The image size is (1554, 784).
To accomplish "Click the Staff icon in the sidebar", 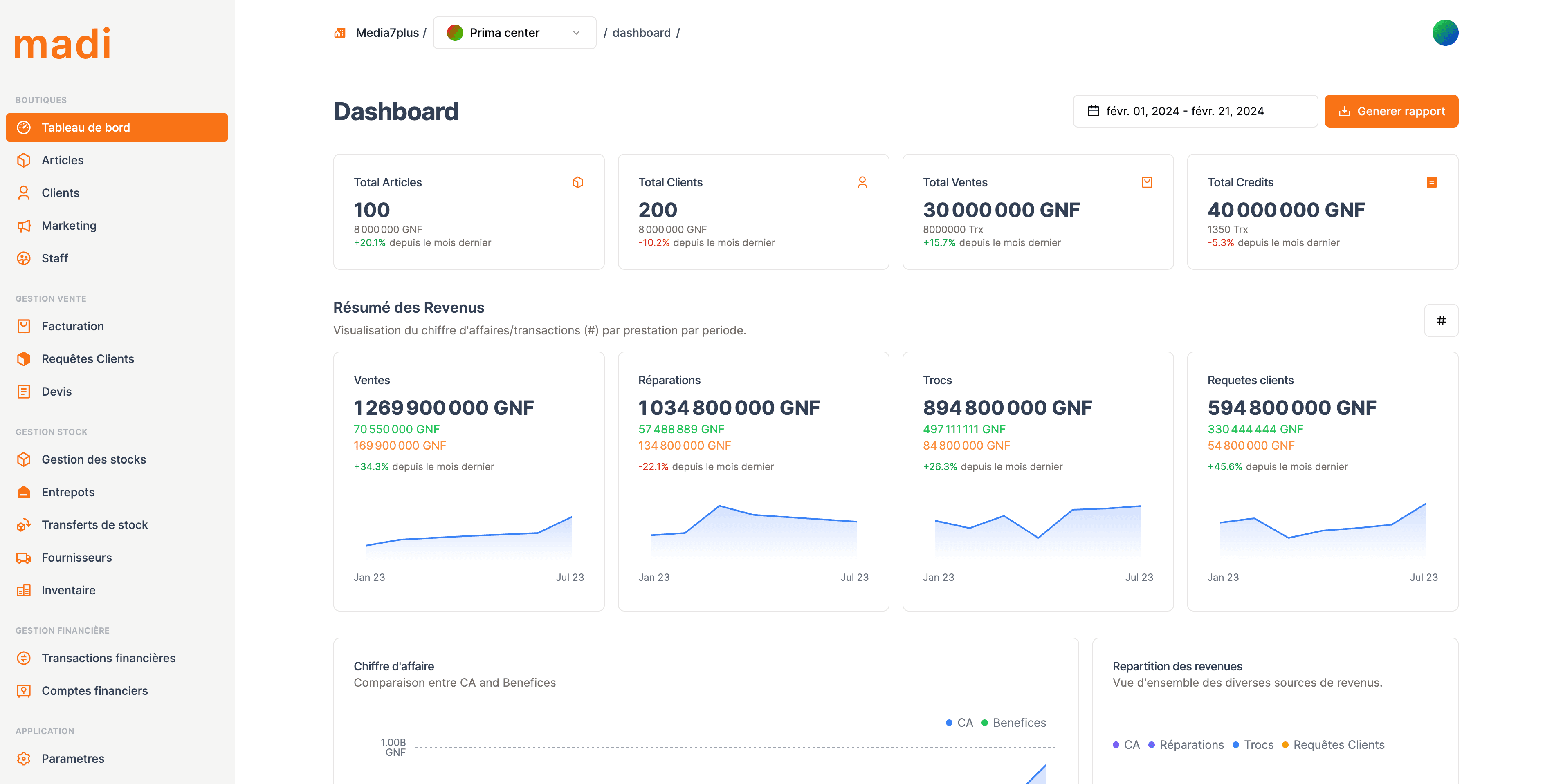I will point(24,258).
